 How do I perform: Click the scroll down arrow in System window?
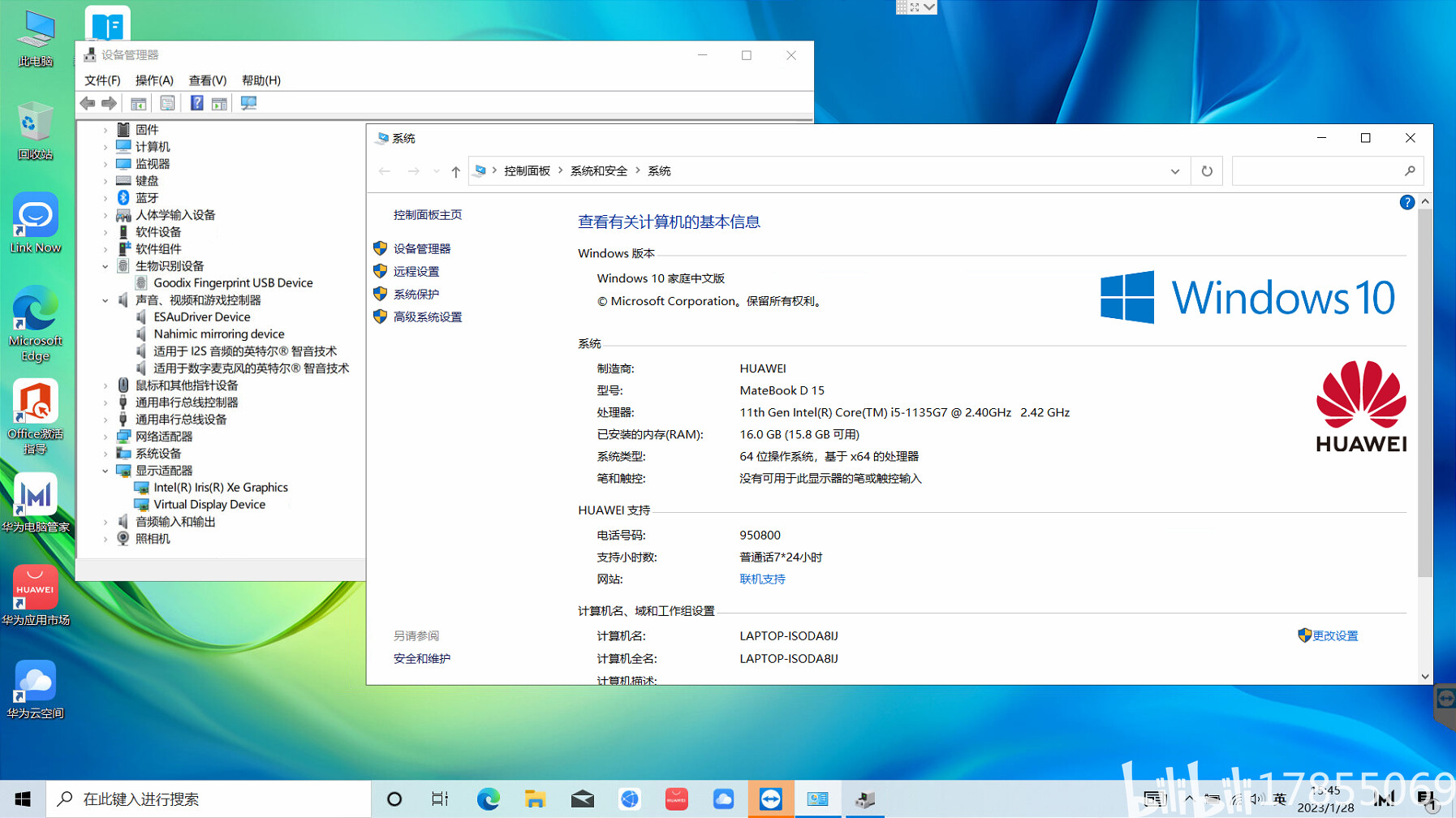click(1425, 676)
